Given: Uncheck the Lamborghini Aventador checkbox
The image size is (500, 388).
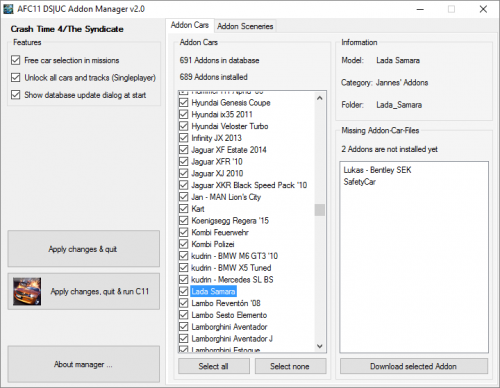Looking at the screenshot, I should click(184, 327).
